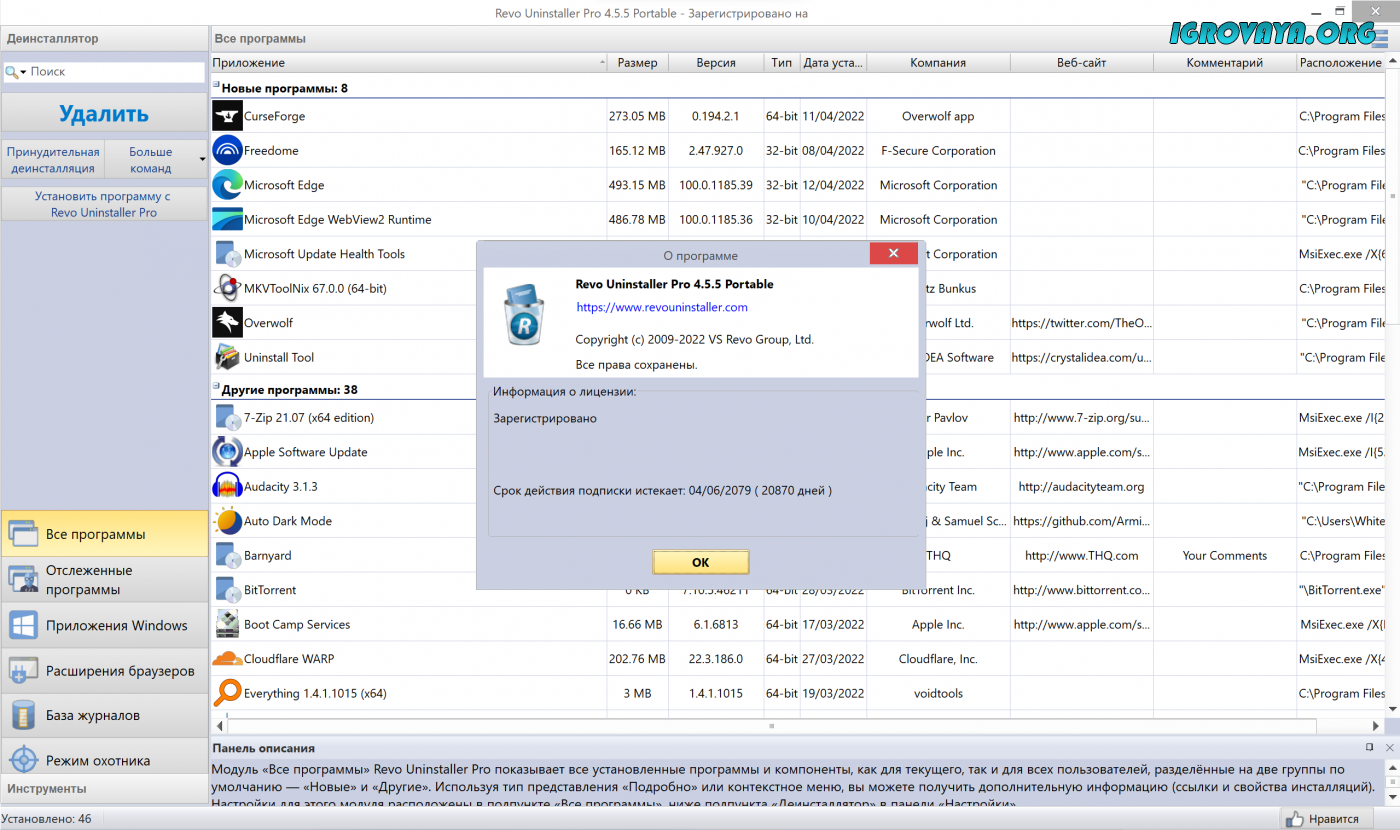Image resolution: width=1400 pixels, height=830 pixels.
Task: Collapse the Другие программы group
Action: tap(215, 387)
